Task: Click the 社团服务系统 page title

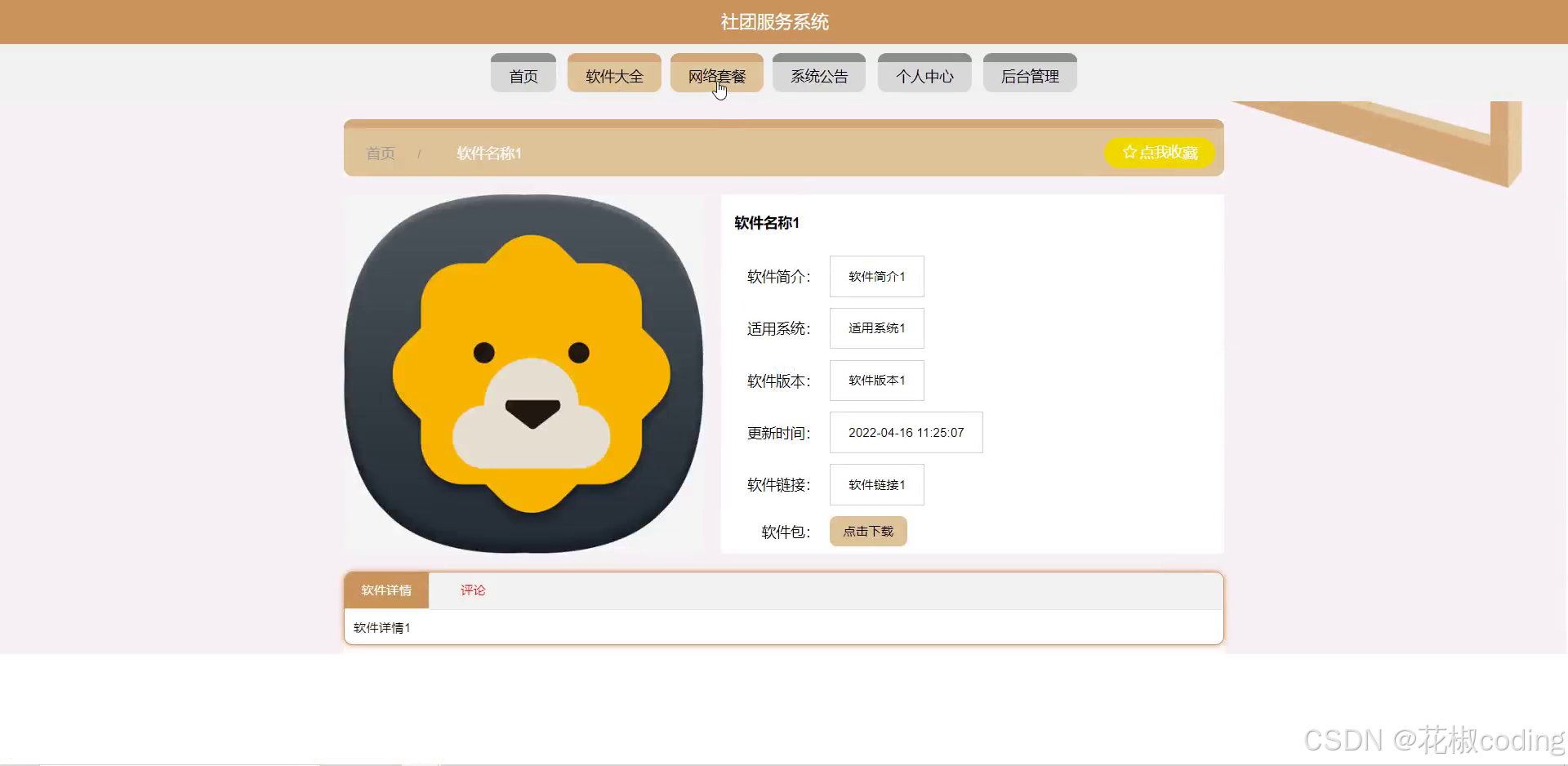Action: [x=773, y=21]
